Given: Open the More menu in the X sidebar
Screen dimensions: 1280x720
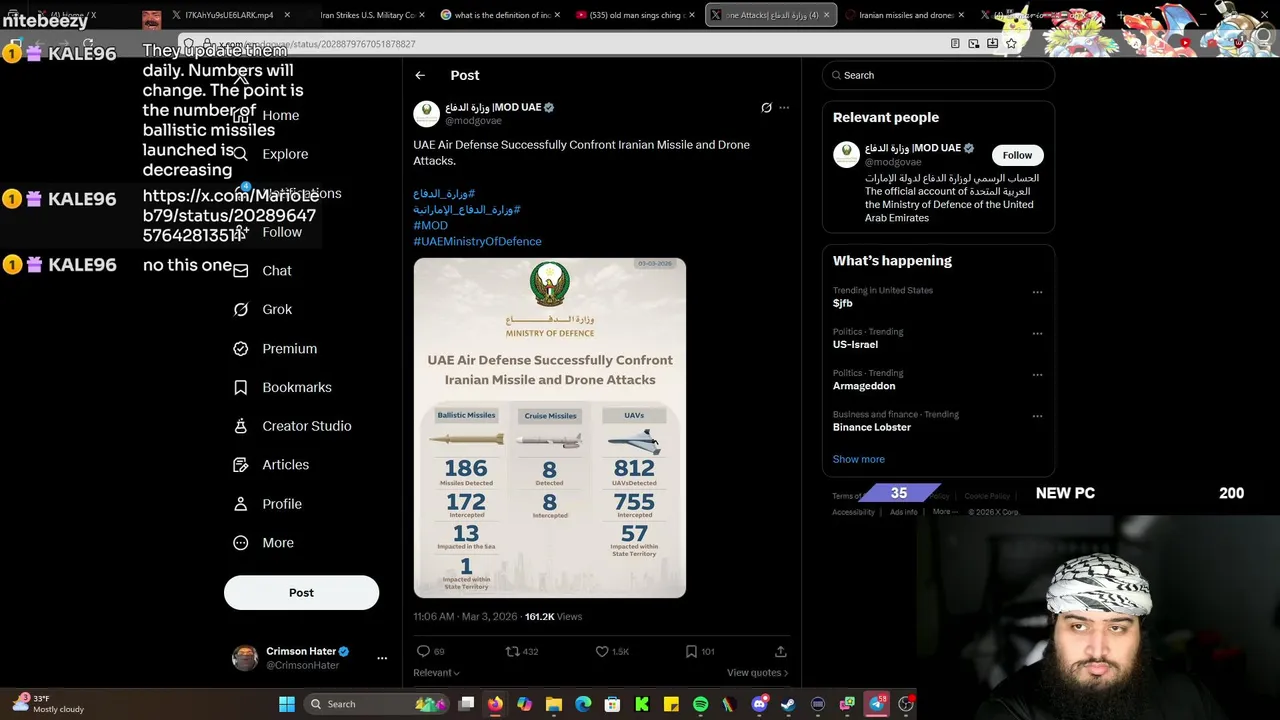Looking at the screenshot, I should click(263, 543).
